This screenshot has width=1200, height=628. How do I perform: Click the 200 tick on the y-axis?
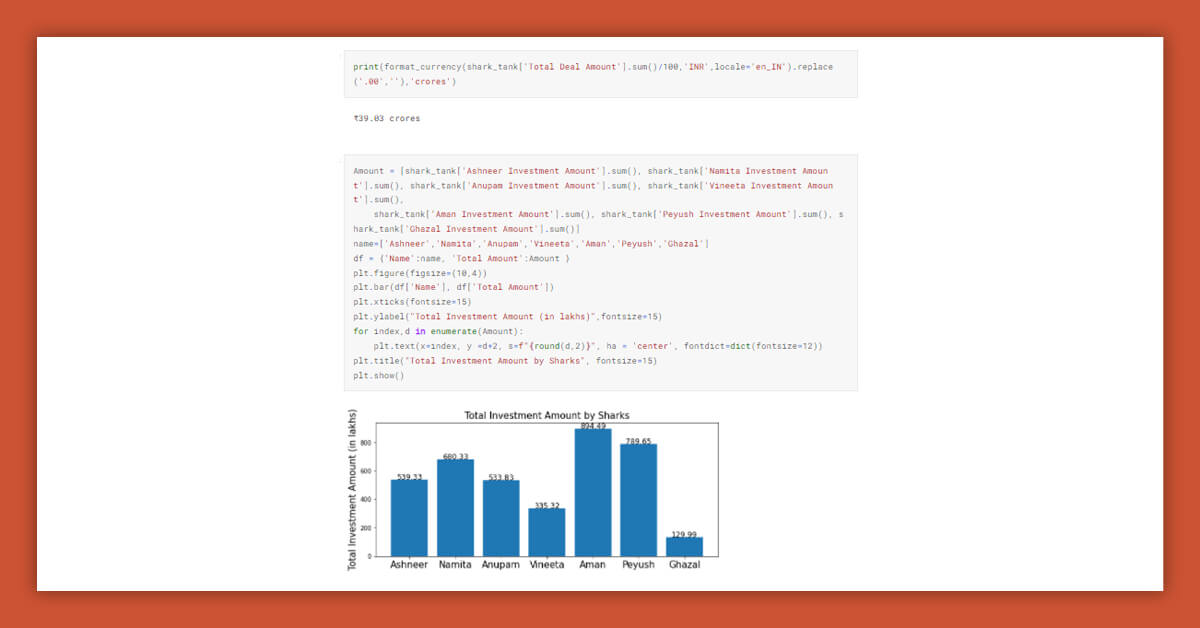[366, 528]
